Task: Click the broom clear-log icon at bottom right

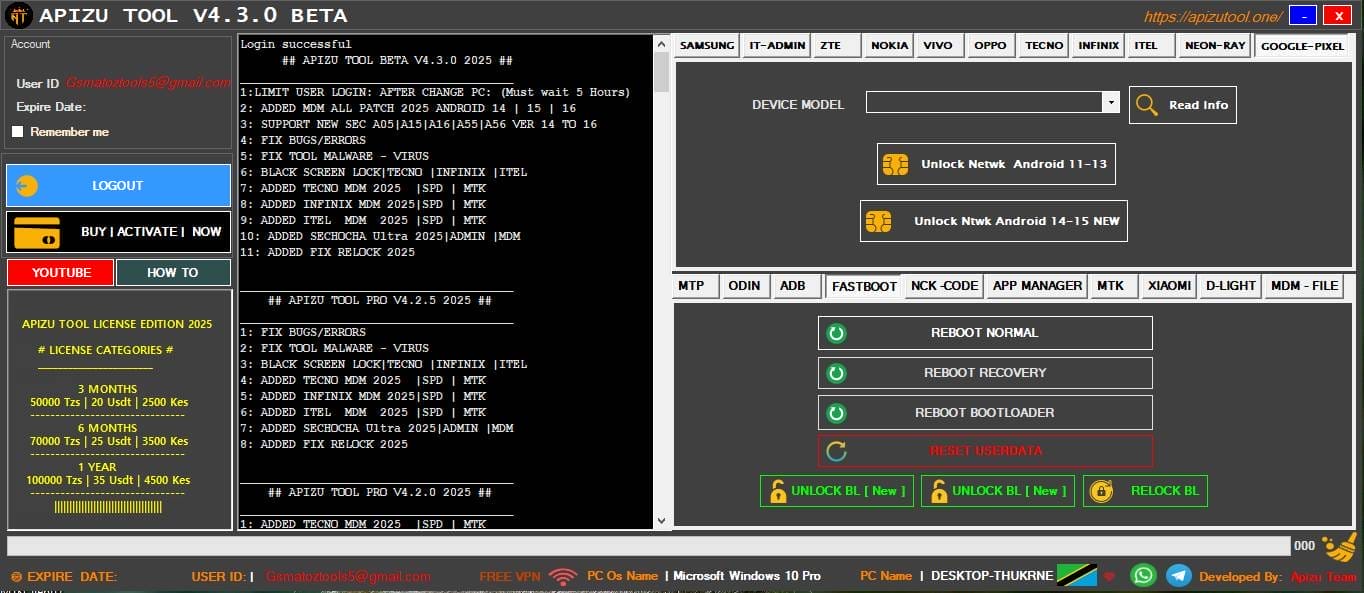Action: [x=1340, y=548]
